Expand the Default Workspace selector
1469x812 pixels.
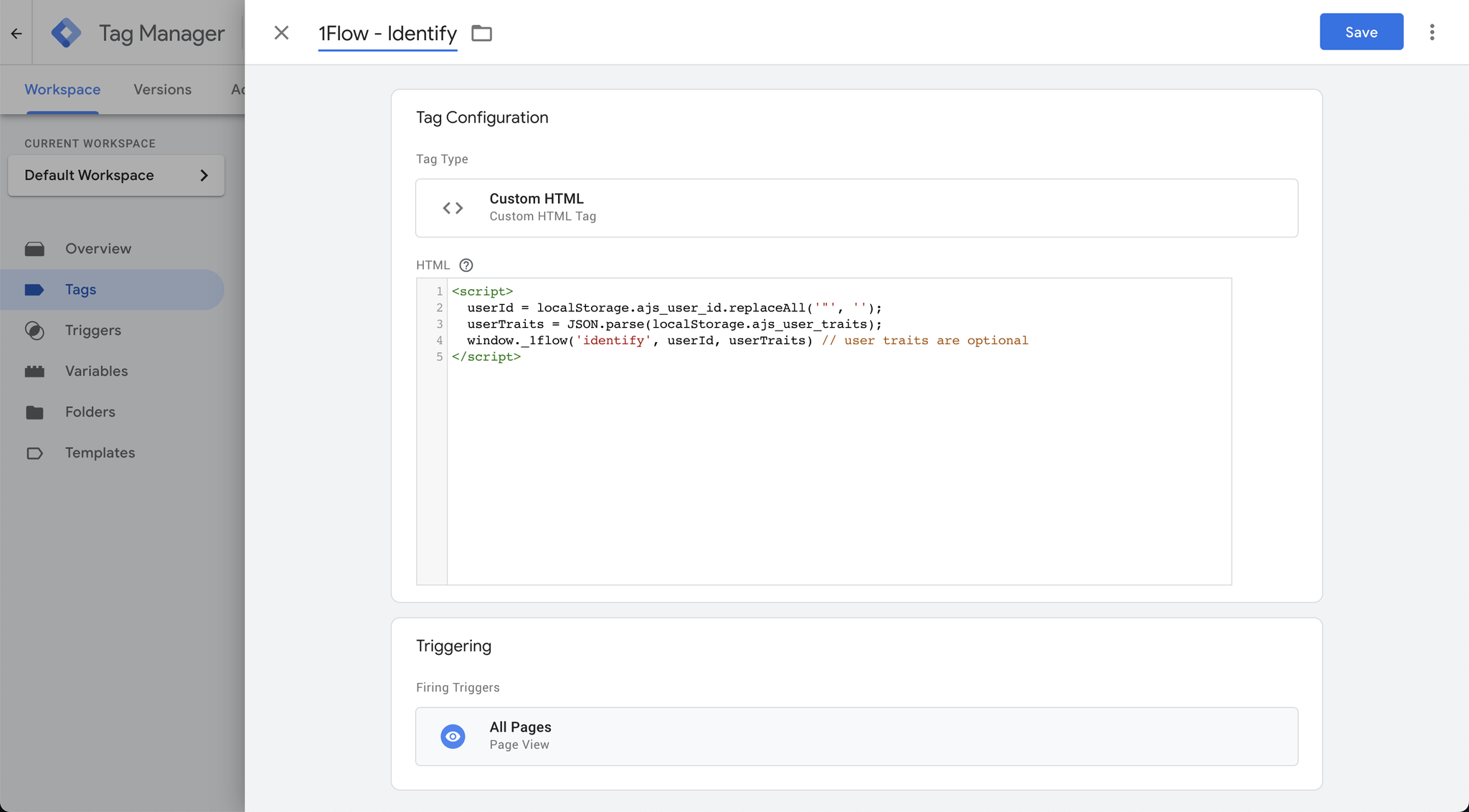point(116,175)
